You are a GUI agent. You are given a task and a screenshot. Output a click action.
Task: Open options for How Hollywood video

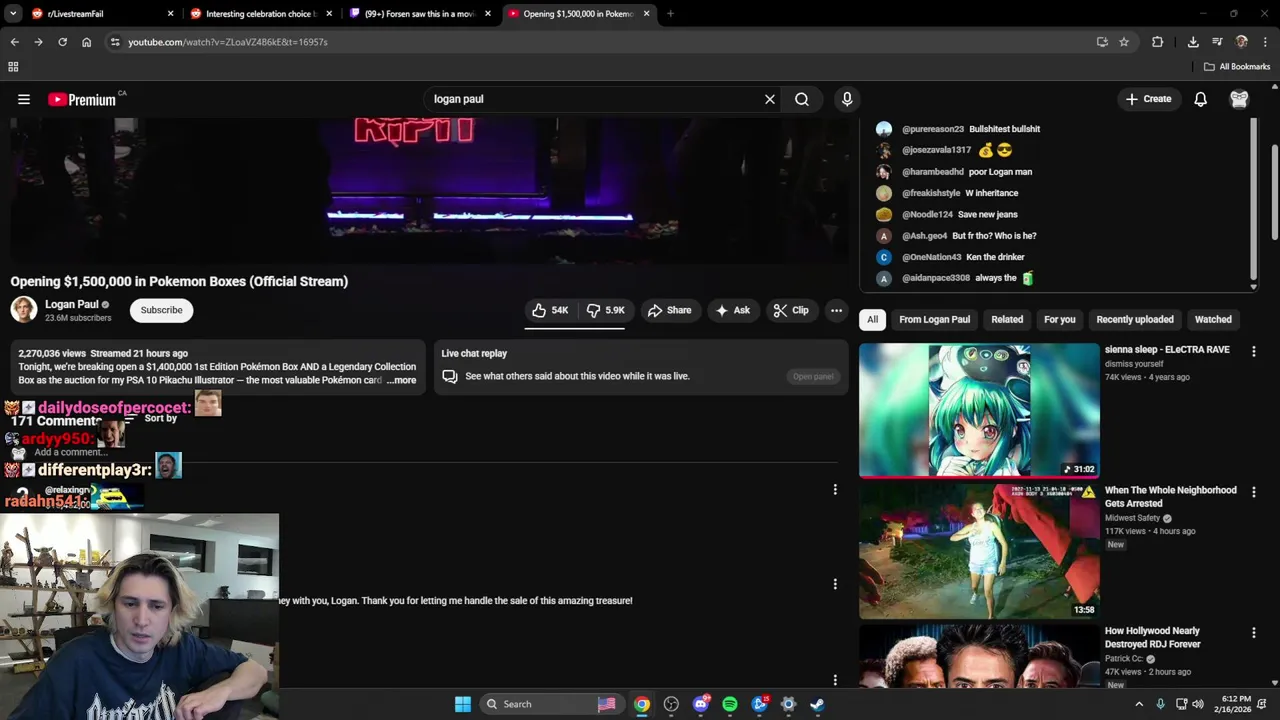point(1253,633)
